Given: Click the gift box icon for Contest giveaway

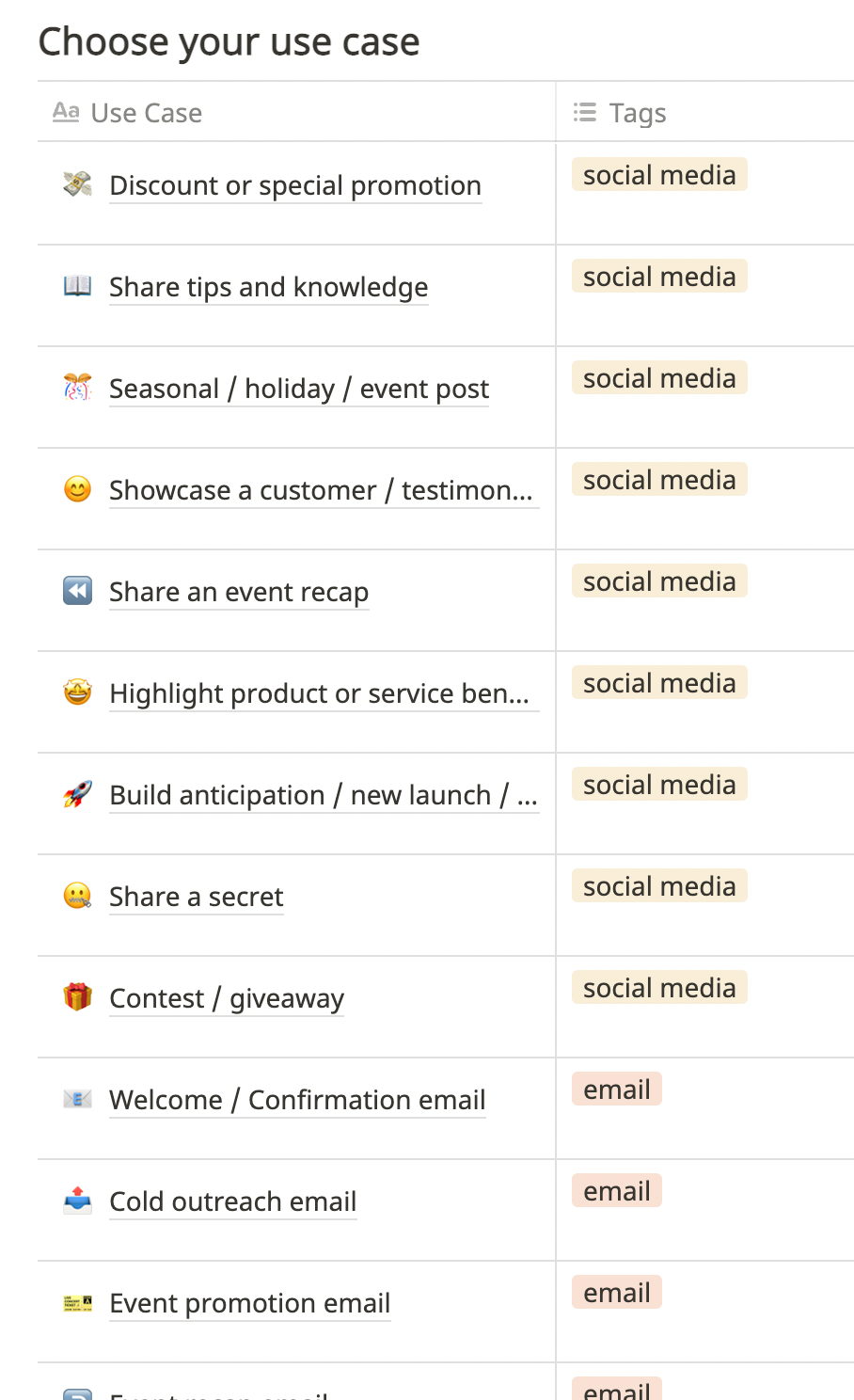Looking at the screenshot, I should click(77, 997).
